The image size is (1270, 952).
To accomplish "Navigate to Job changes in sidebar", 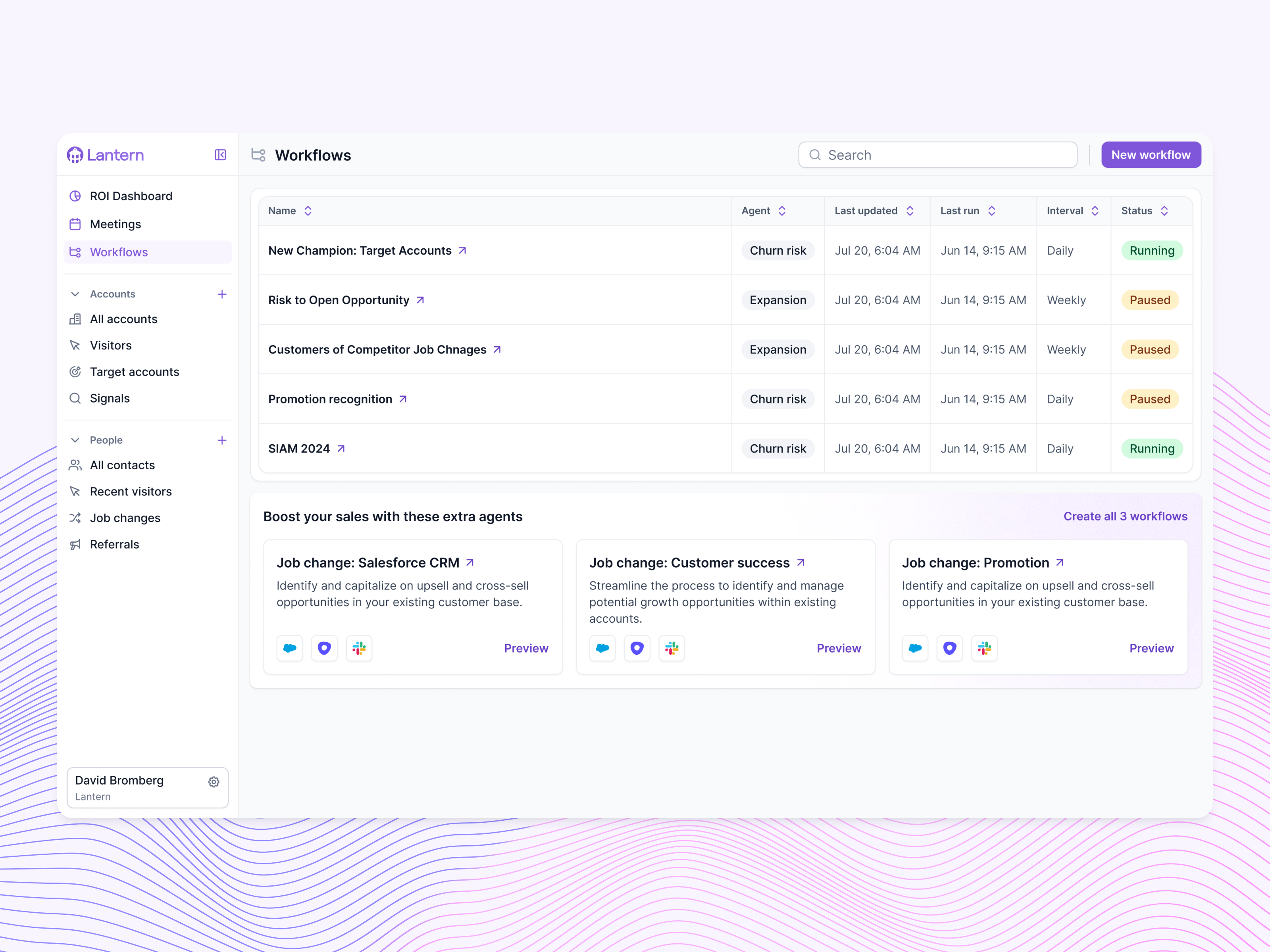I will click(x=125, y=518).
